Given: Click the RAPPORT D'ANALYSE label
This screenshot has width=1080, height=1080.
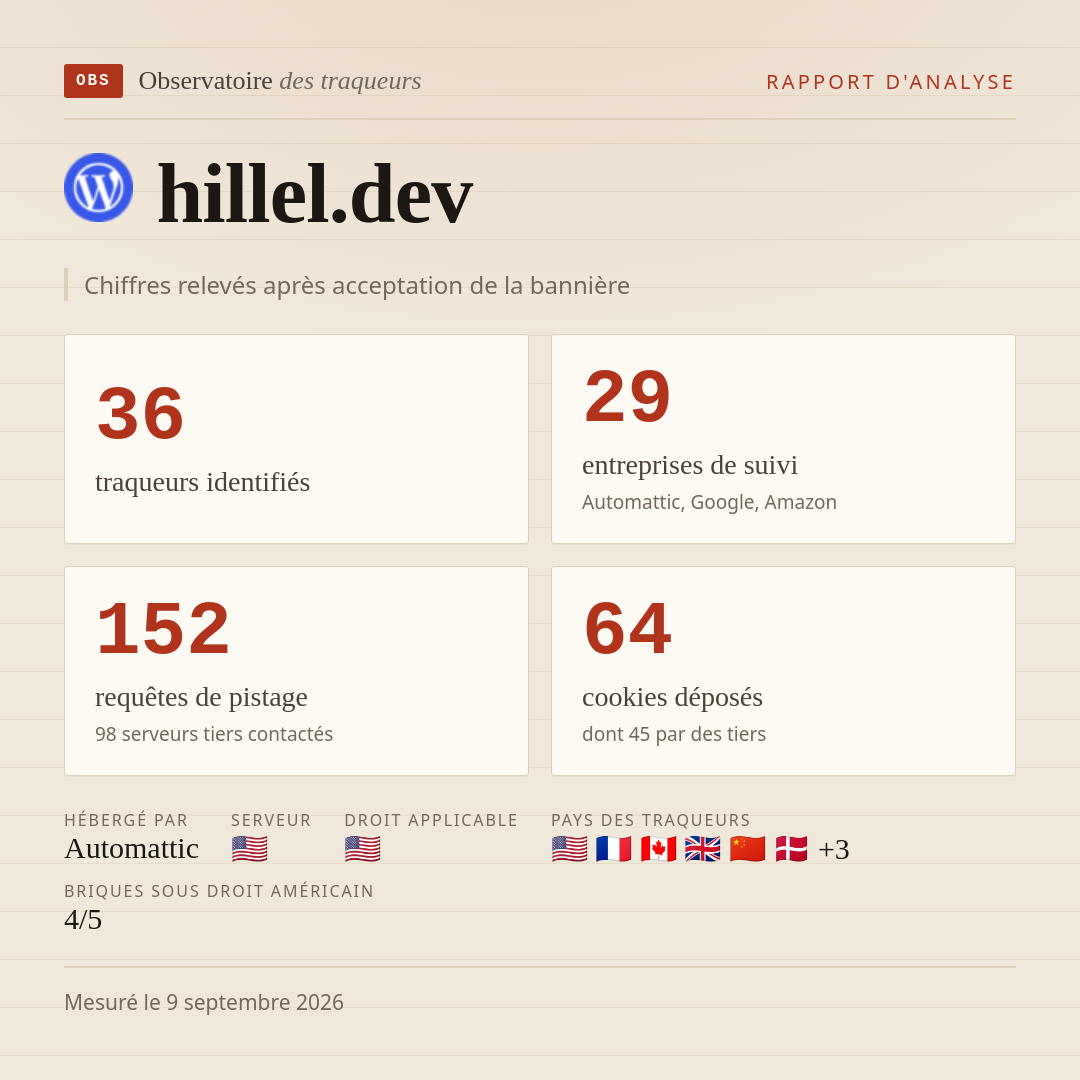Looking at the screenshot, I should coord(891,82).
